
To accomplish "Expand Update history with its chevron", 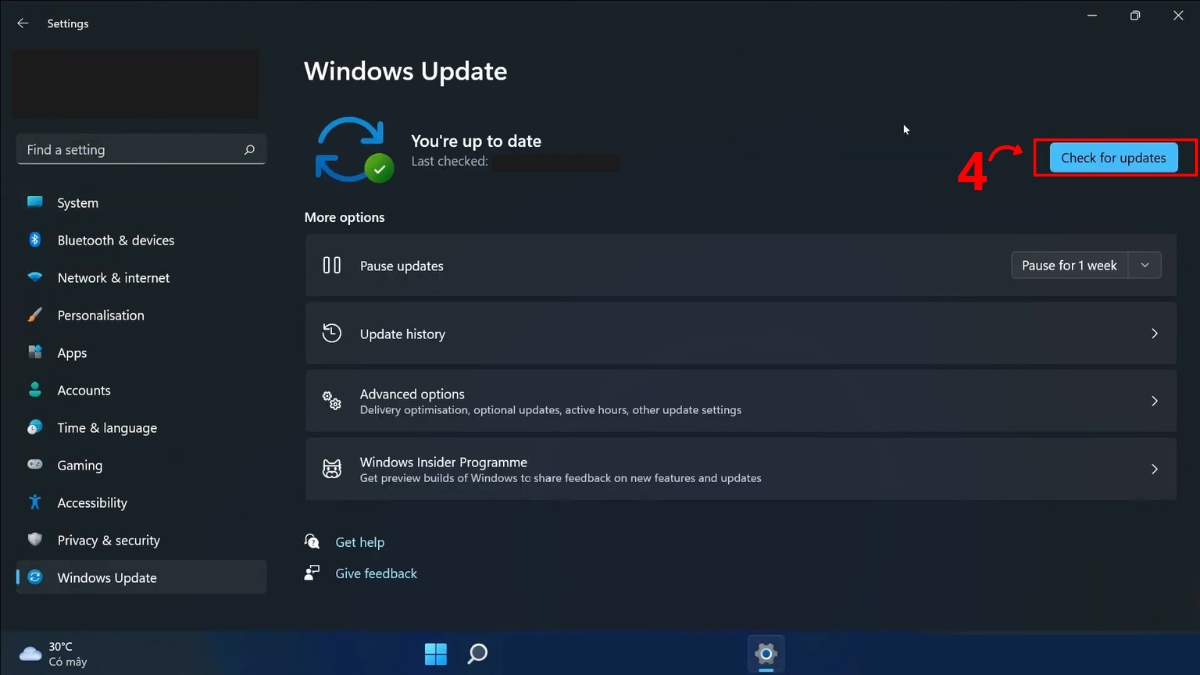I will (1154, 333).
